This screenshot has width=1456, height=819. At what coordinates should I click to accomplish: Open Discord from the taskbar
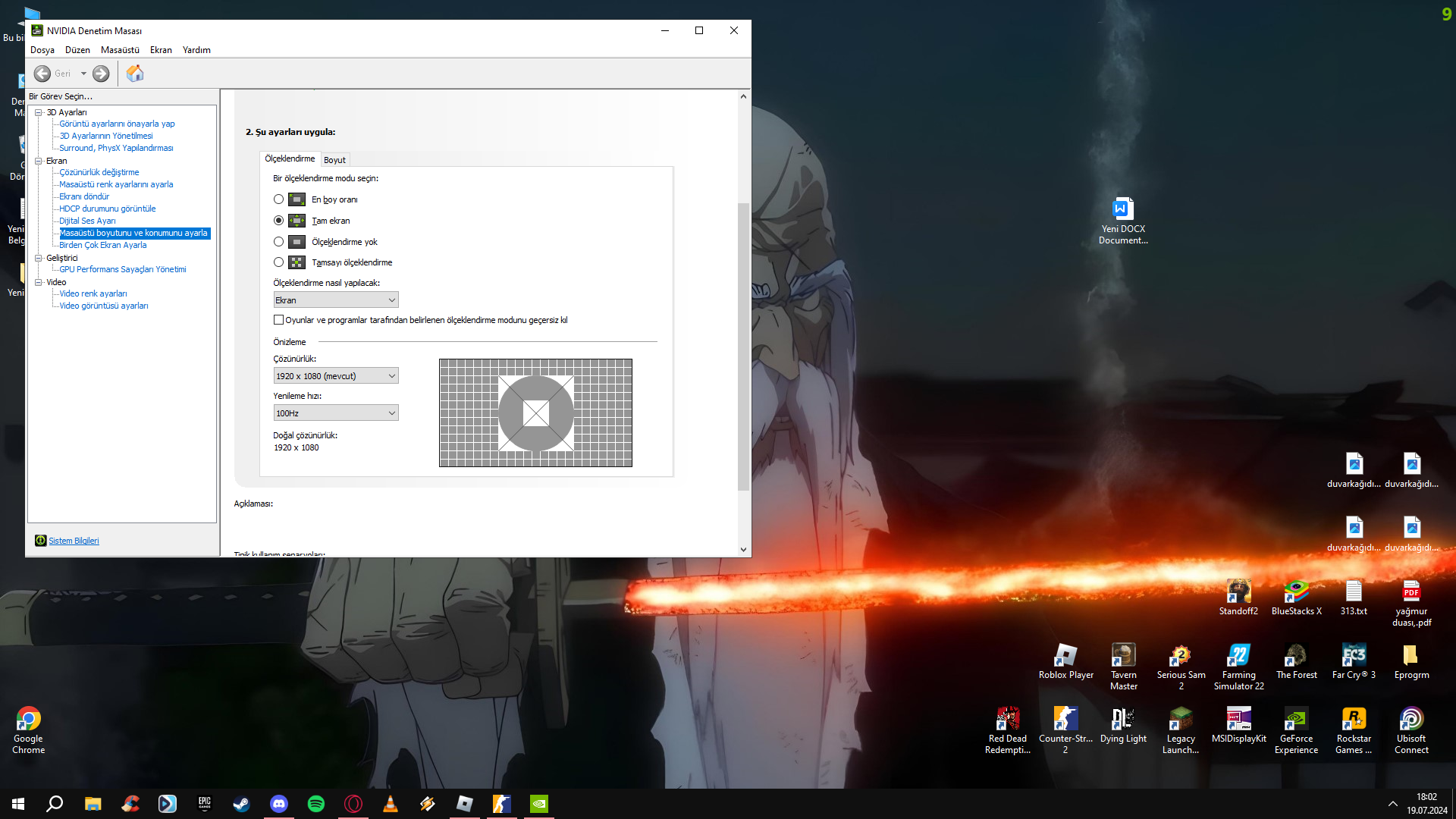click(x=279, y=804)
